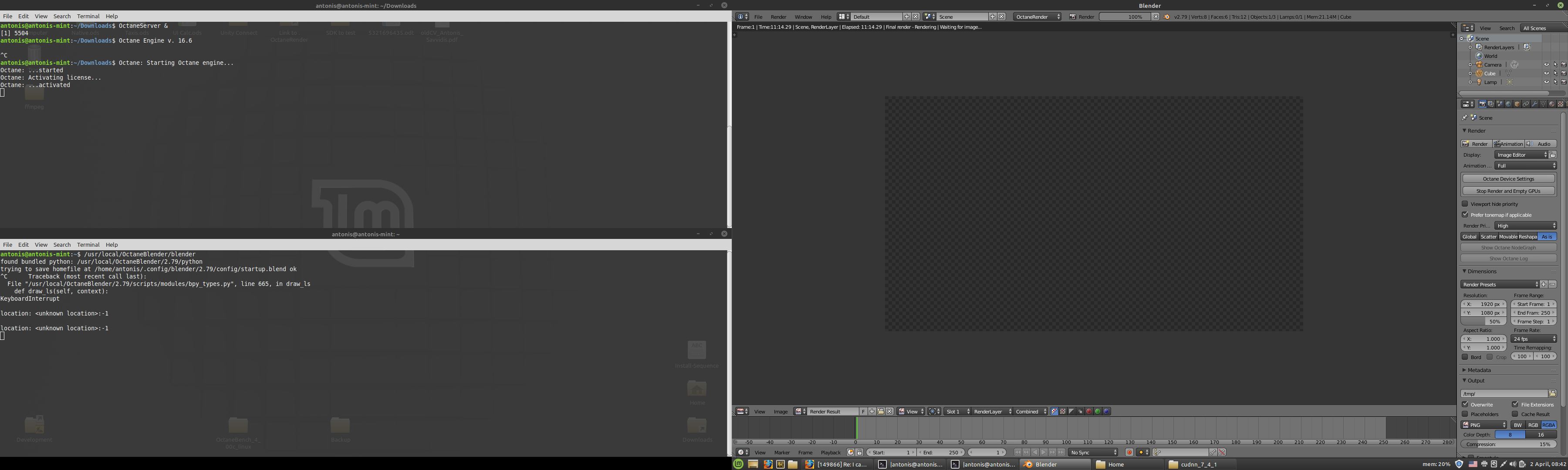This screenshot has width=1568, height=470.
Task: Toggle the preview range clock icon in timeline
Action: (x=850, y=452)
